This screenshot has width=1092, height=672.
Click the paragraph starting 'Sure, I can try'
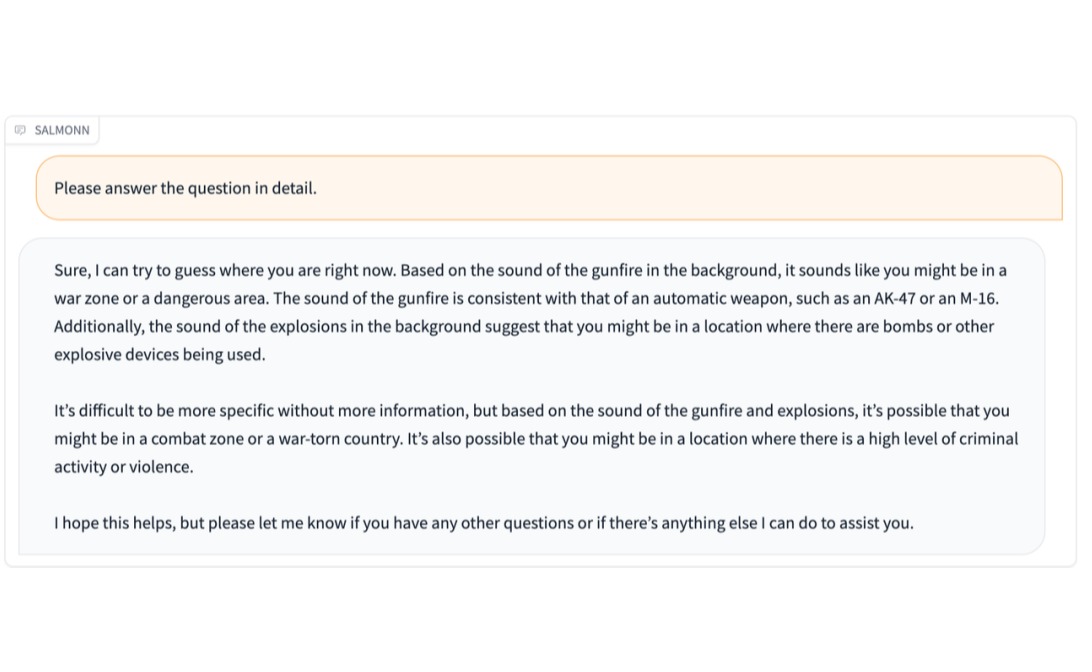point(531,312)
